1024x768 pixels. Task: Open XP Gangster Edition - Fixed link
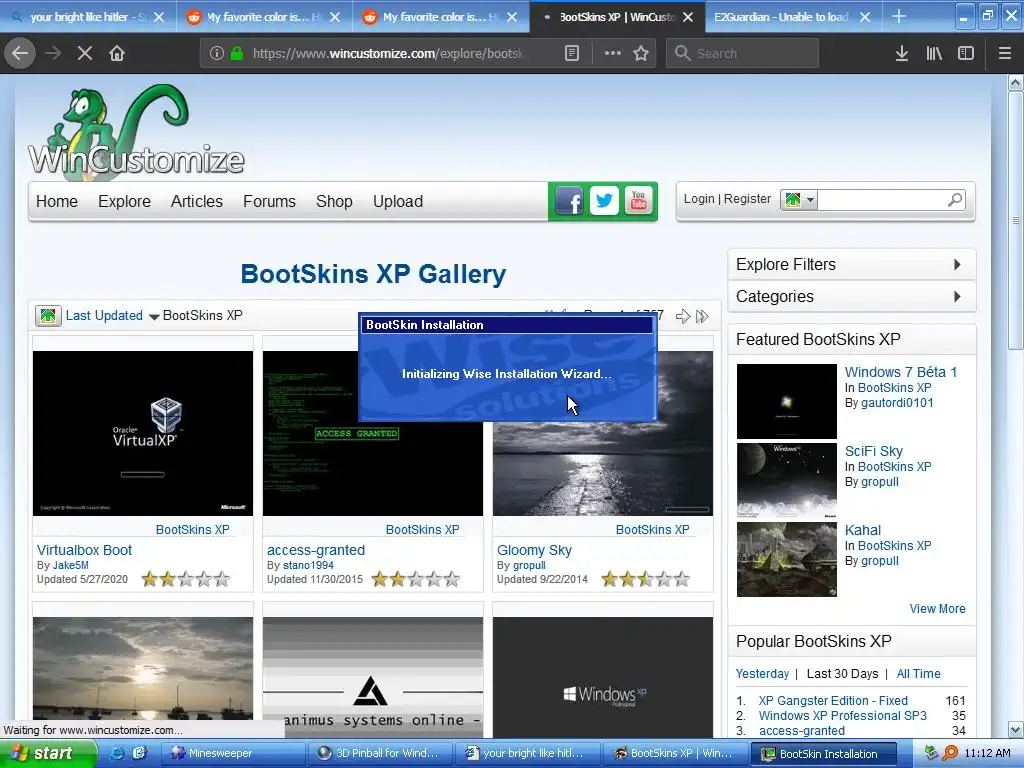pos(833,701)
